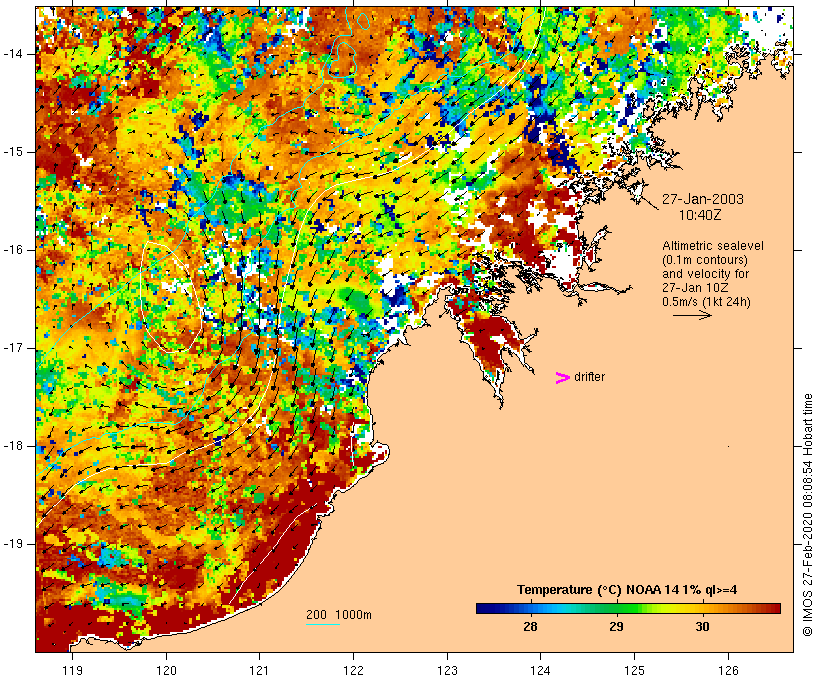820x680 pixels.
Task: Click the 'and velocity for' caption line
Action: click(x=705, y=274)
